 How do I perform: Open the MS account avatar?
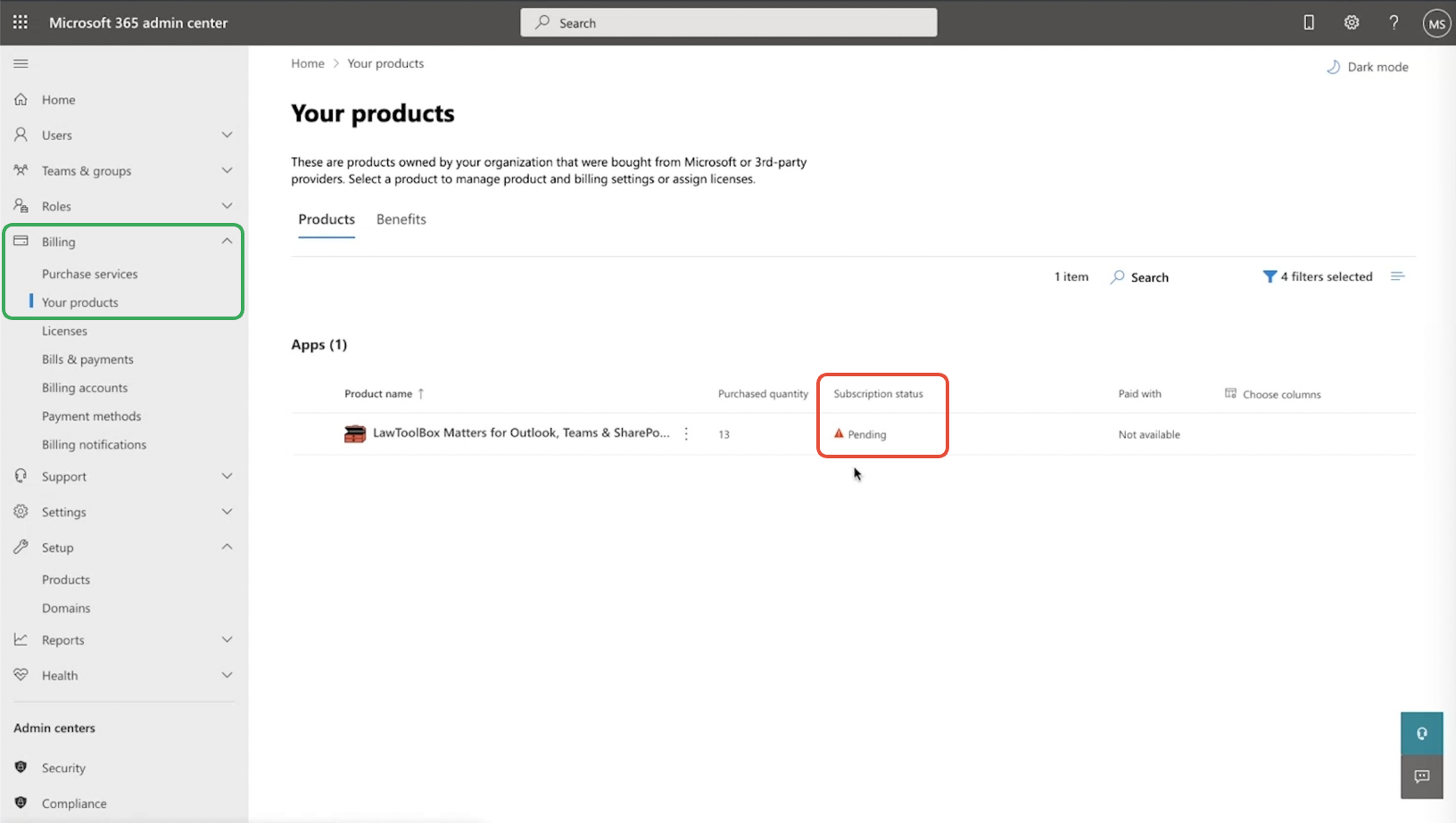pyautogui.click(x=1436, y=23)
